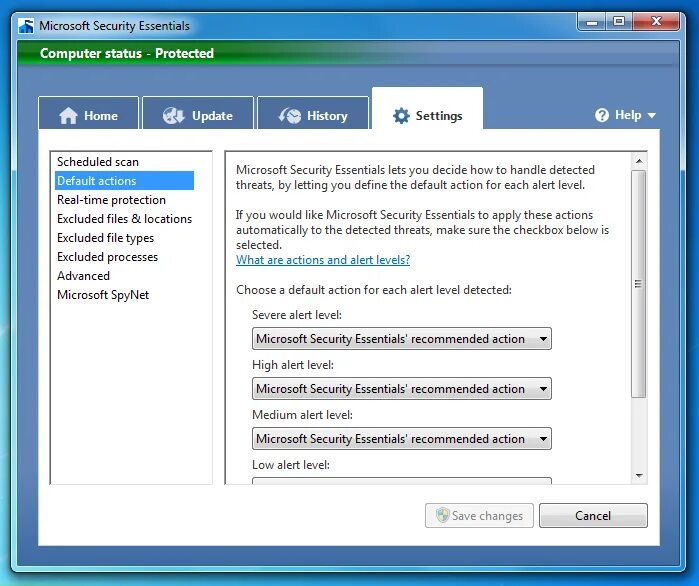Click the Help question mark icon
The width and height of the screenshot is (699, 586).
601,115
